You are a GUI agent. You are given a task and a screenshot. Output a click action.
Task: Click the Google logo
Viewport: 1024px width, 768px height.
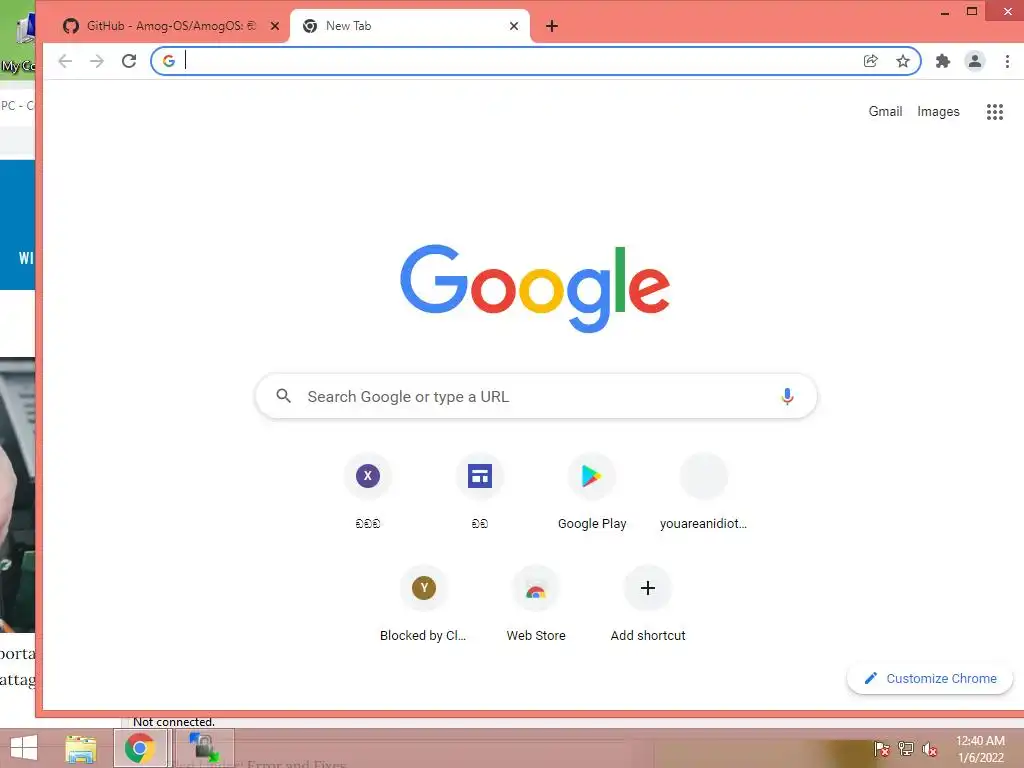pos(535,288)
